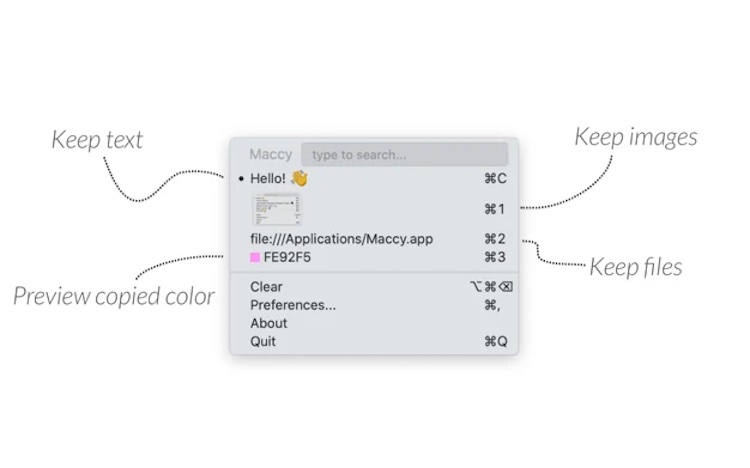Screen dimensions: 750x468
Task: Click the ⌘2 shortcut for file entry
Action: (495, 239)
